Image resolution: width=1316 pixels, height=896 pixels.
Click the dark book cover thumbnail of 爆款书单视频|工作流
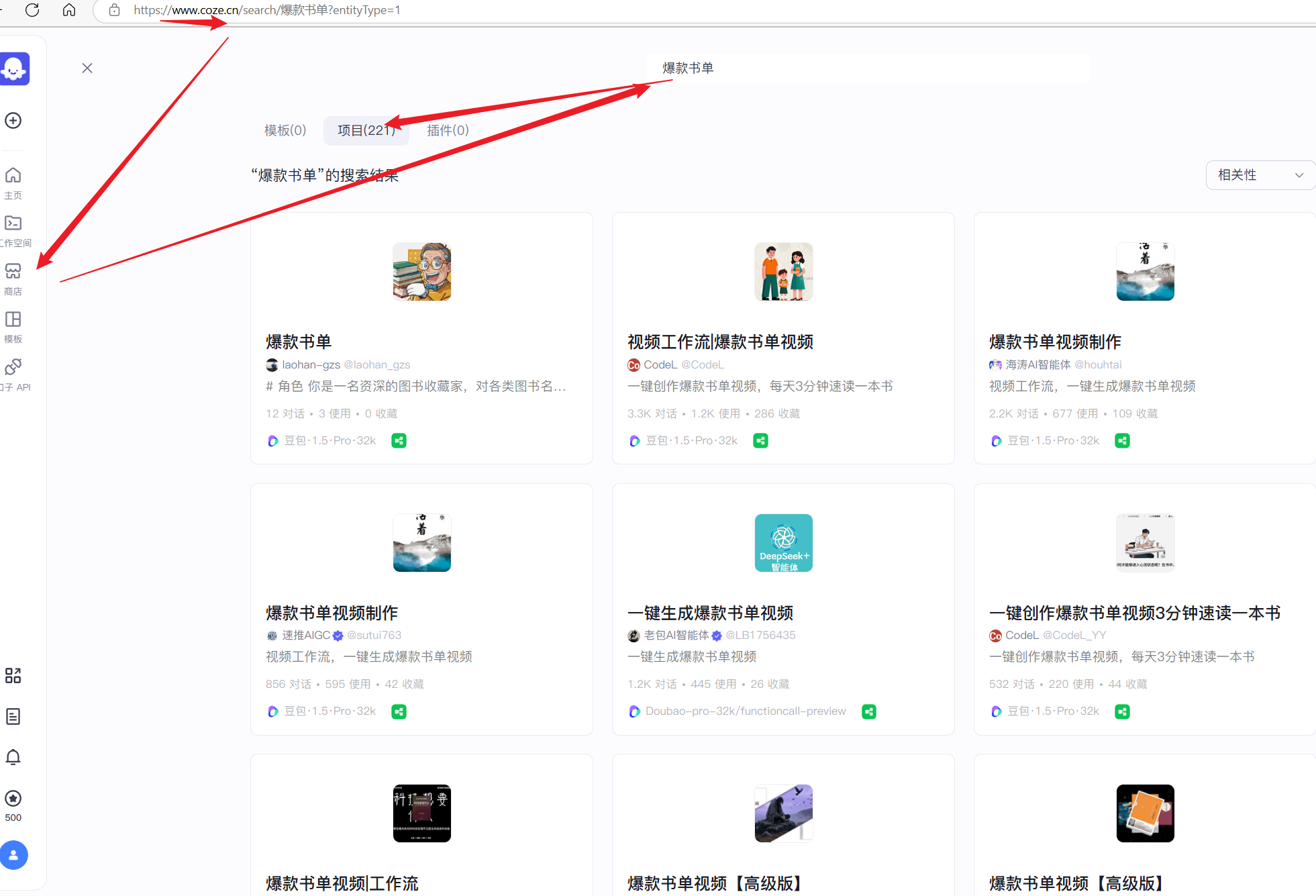pos(422,813)
